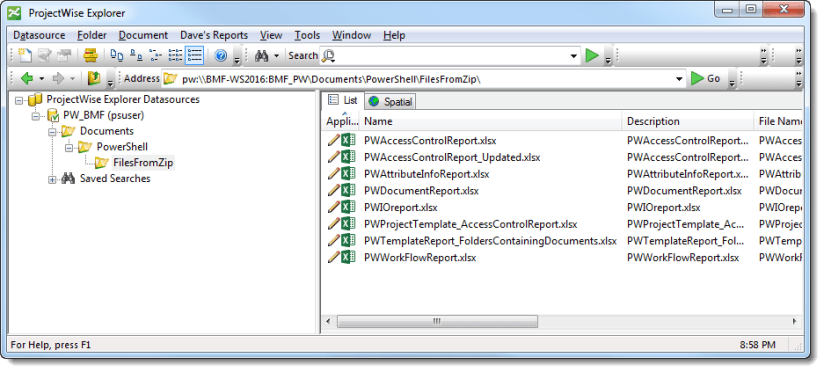
Task: Switch to small icons view
Action: (x=136, y=55)
